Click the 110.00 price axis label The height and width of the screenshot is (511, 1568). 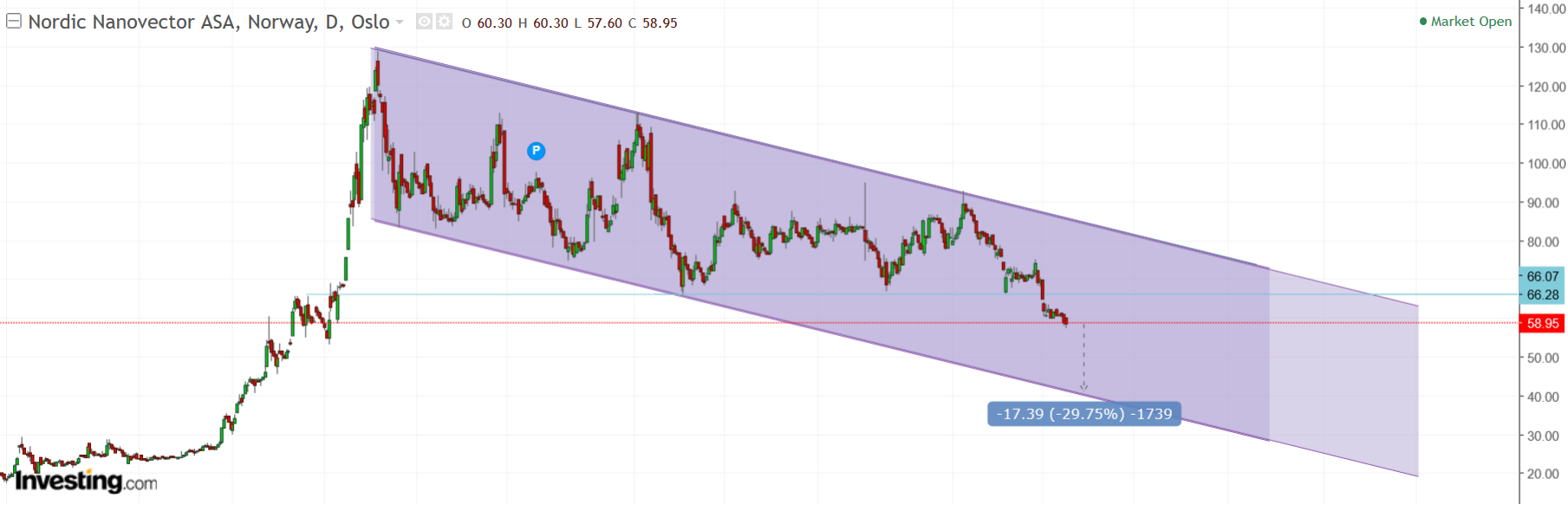[1546, 125]
